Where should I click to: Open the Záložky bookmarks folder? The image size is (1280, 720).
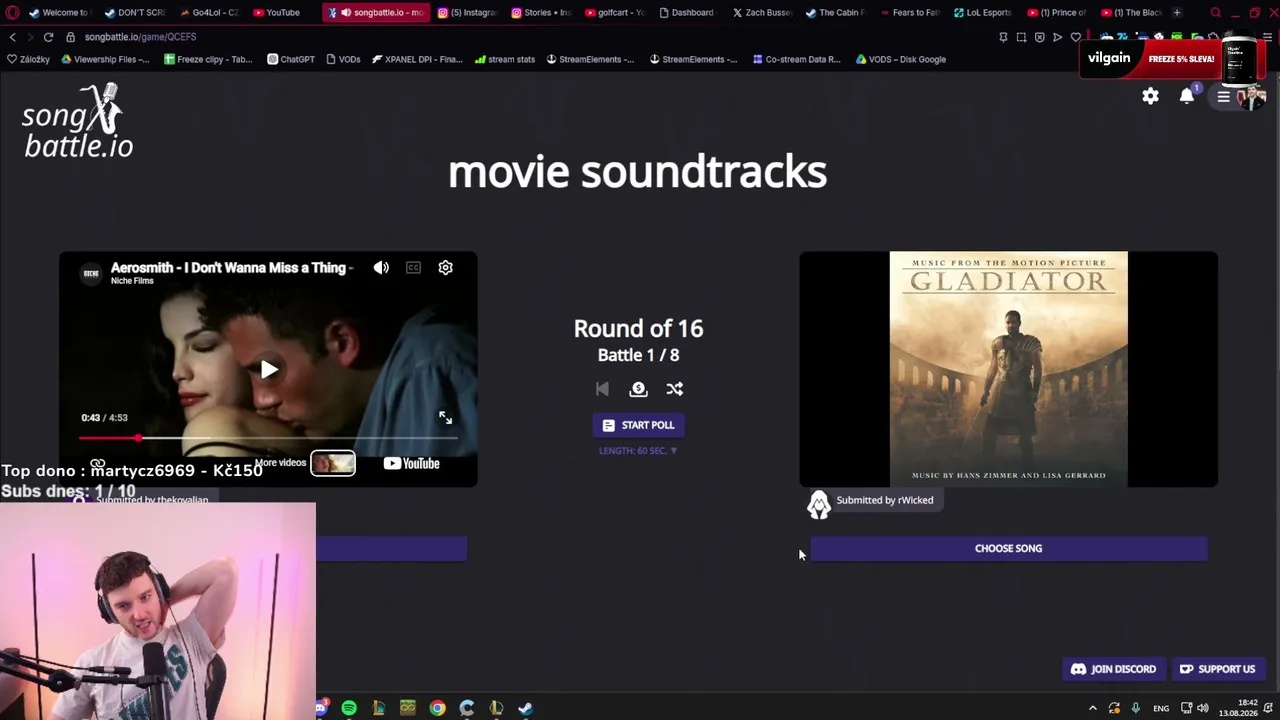[x=28, y=59]
